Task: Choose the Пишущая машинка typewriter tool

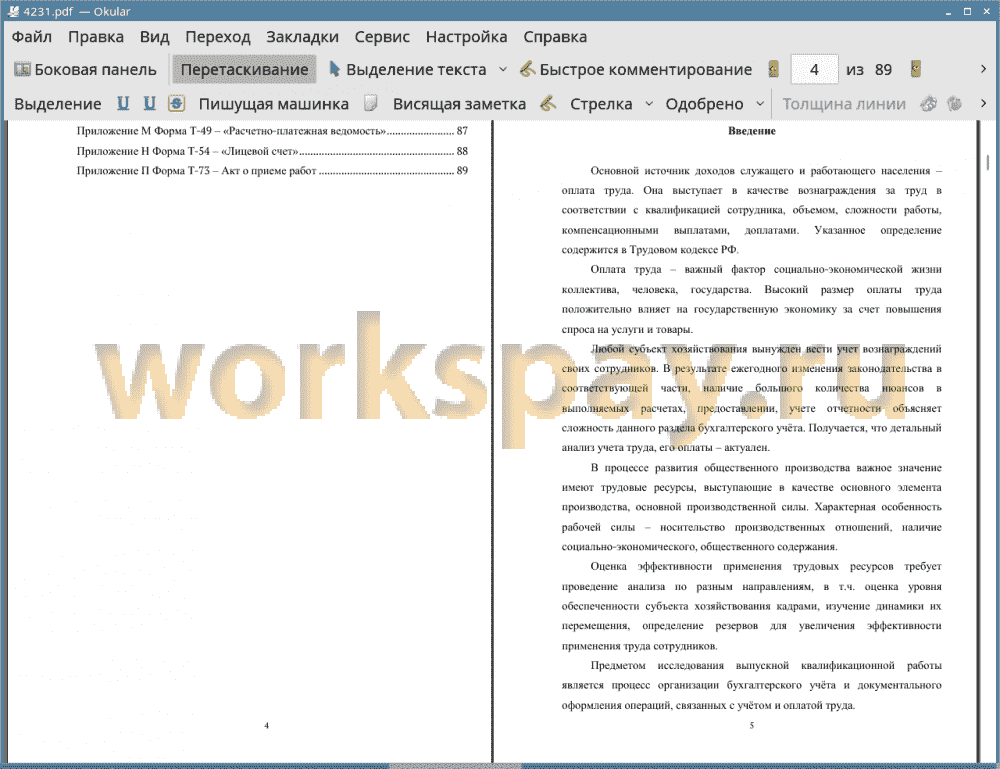Action: coord(274,104)
